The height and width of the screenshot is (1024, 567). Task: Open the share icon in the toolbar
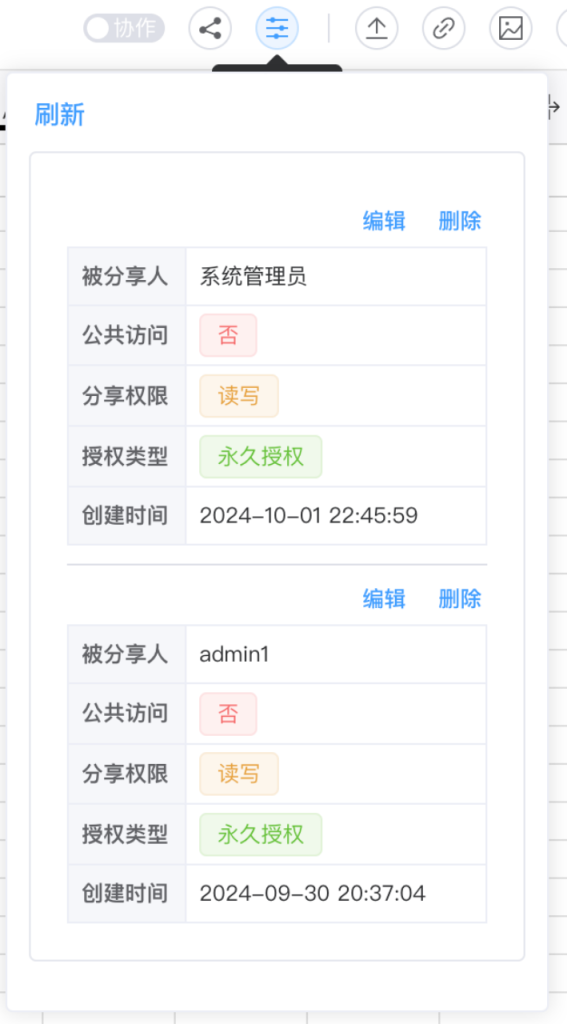pyautogui.click(x=210, y=29)
